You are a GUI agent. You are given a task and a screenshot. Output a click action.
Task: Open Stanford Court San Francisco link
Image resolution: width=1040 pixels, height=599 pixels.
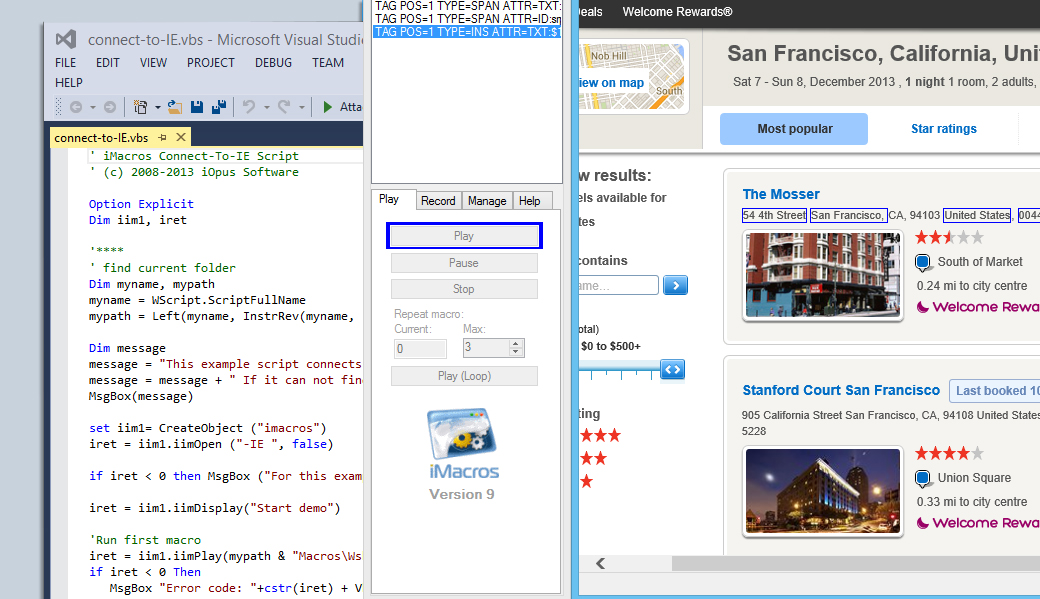coord(841,390)
